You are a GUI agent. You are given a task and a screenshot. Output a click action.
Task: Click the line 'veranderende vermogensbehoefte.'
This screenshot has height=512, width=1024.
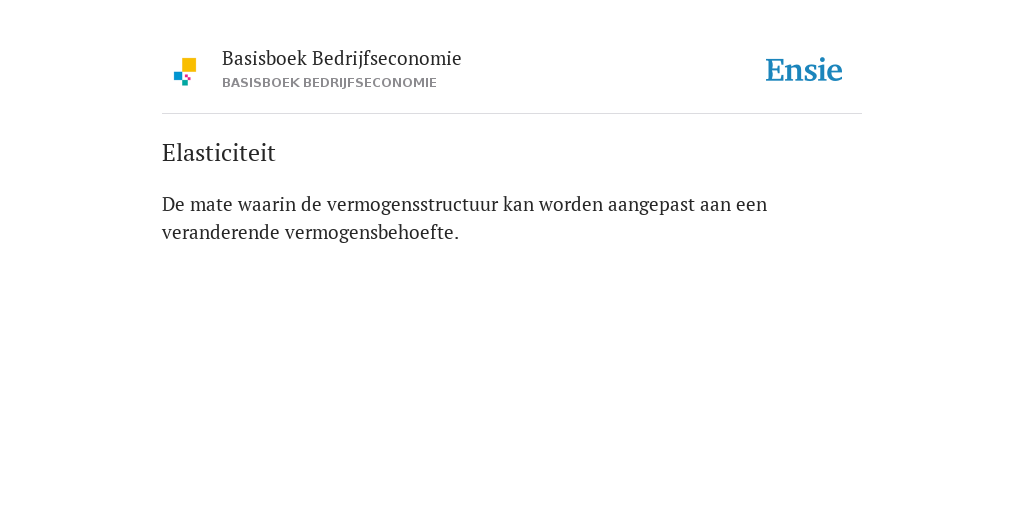(310, 232)
